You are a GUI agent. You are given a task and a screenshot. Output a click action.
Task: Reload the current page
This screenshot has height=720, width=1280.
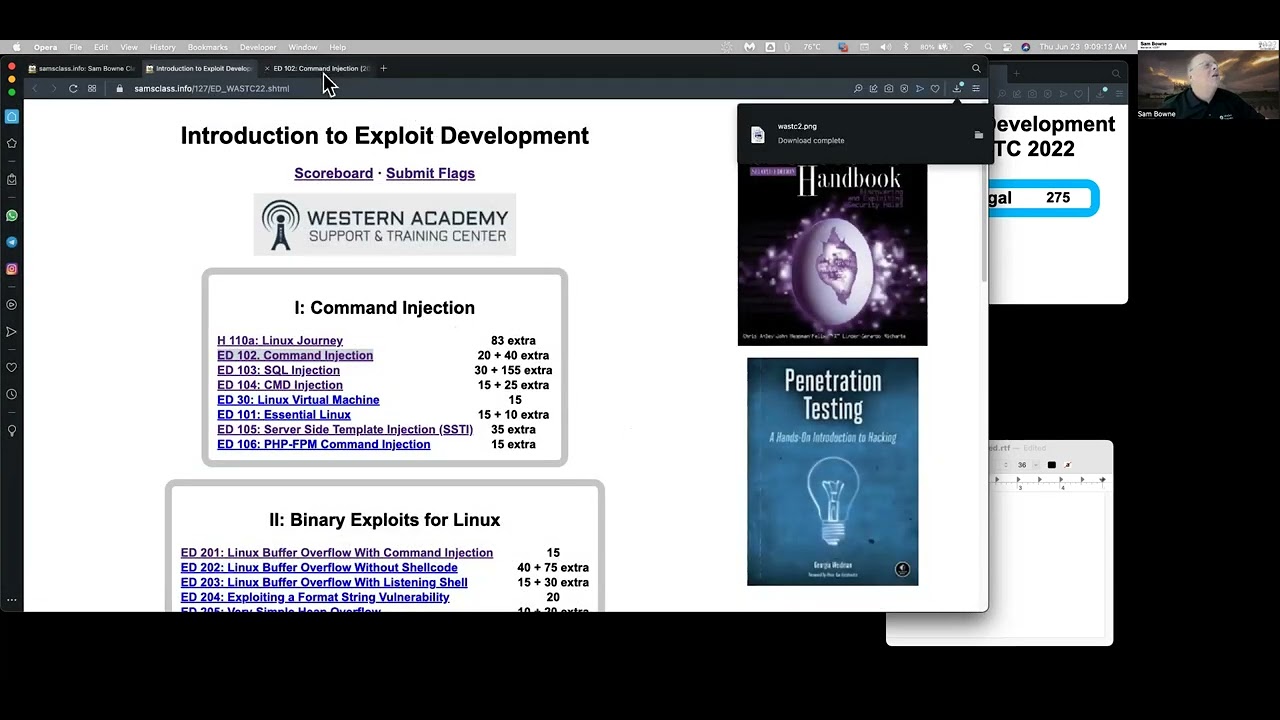[73, 88]
